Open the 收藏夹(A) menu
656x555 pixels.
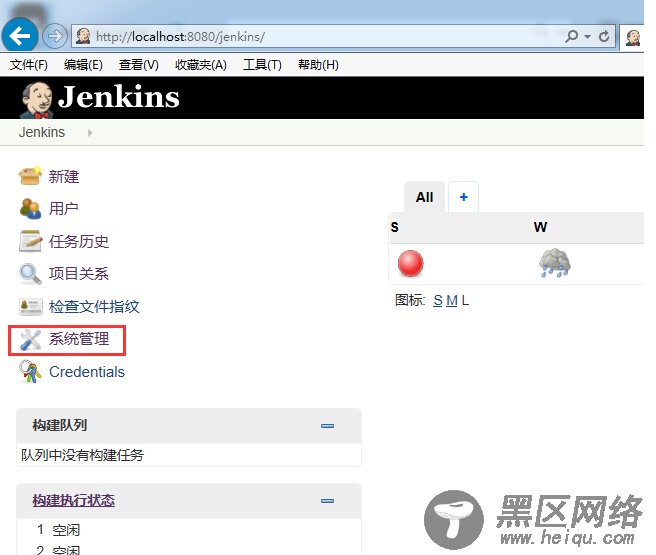(201, 65)
